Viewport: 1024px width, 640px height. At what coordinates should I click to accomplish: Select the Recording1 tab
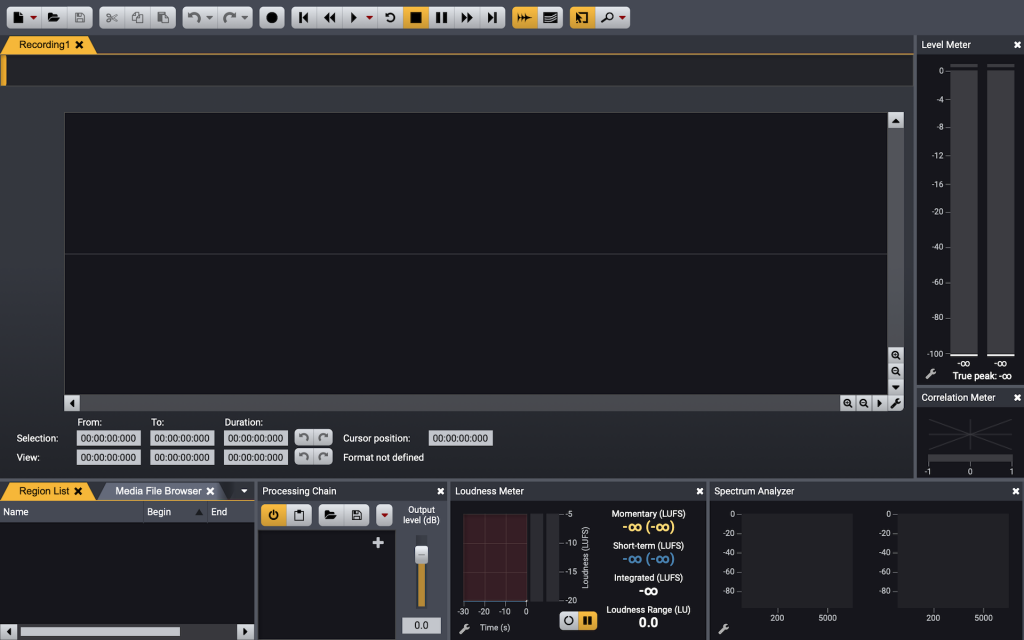click(x=44, y=45)
